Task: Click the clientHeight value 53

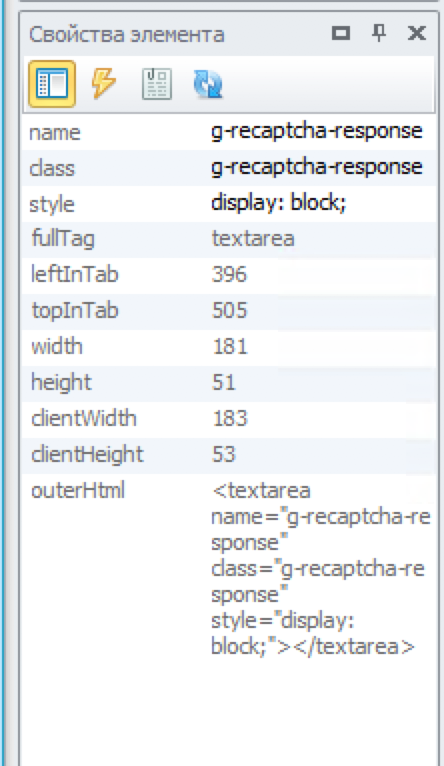Action: [x=224, y=455]
